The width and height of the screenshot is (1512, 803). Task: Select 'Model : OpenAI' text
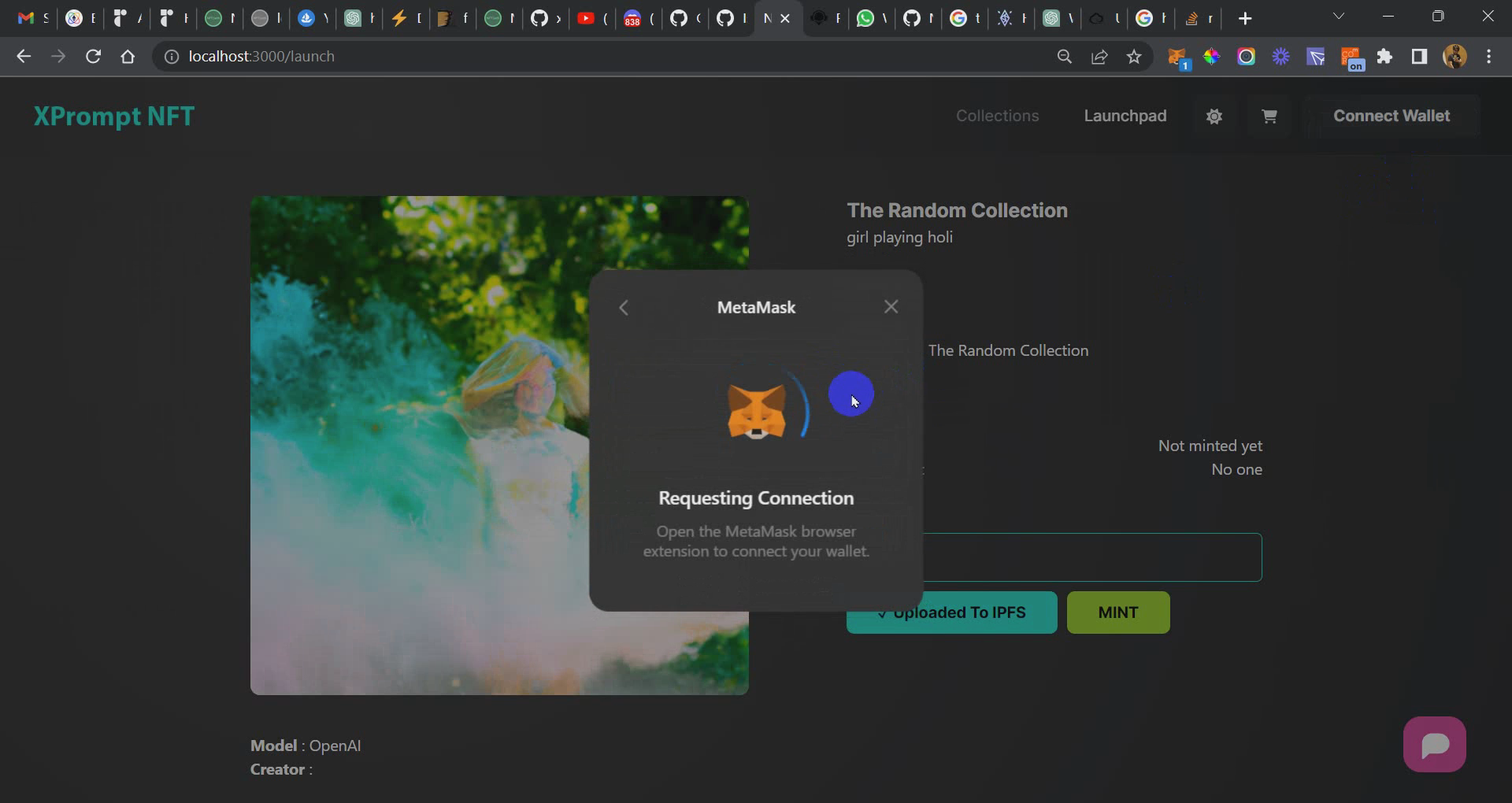[x=306, y=746]
